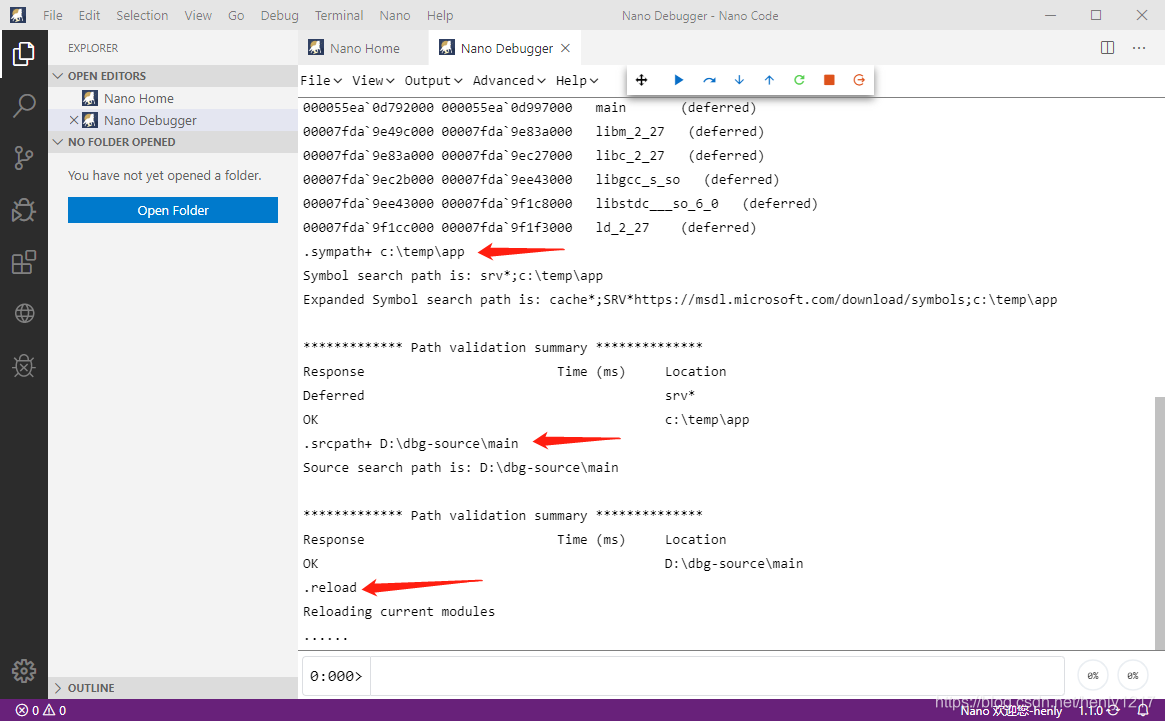The image size is (1165, 721).
Task: Open the debugger View dropdown
Action: 373,80
